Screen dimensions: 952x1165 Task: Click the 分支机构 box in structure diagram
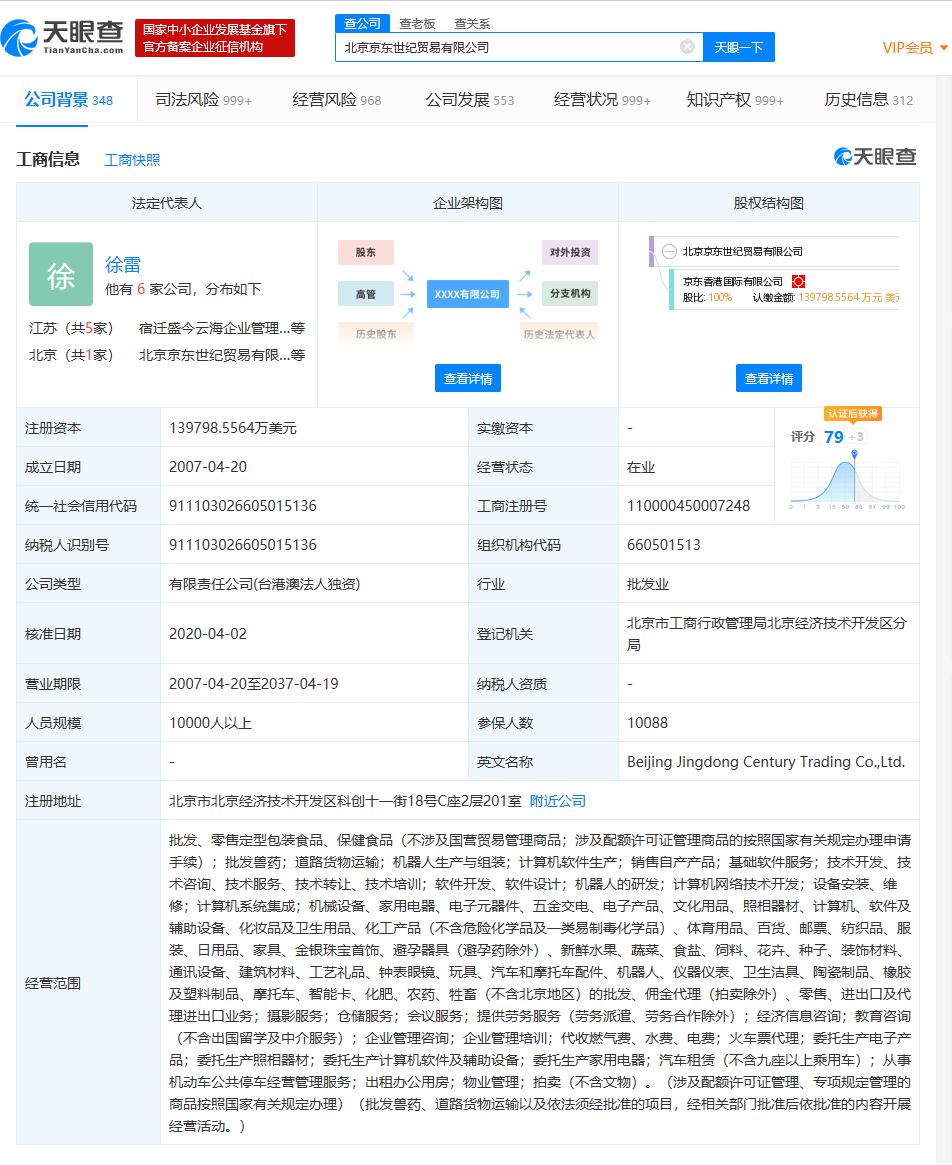pos(570,293)
